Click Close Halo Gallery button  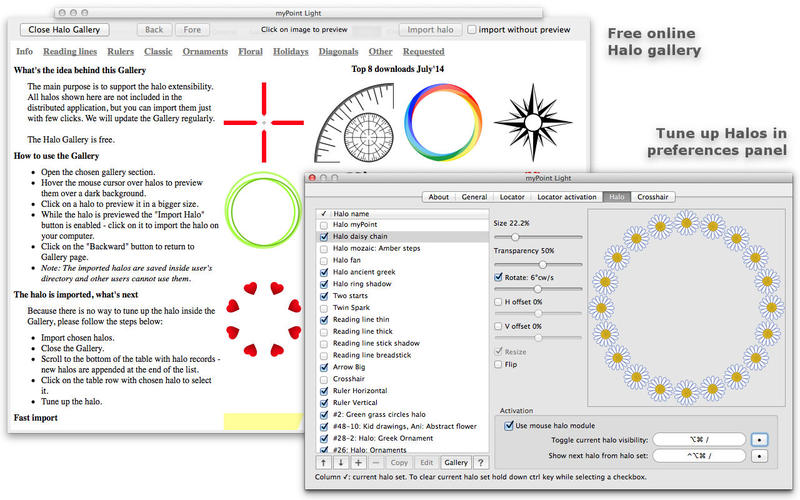(x=64, y=30)
